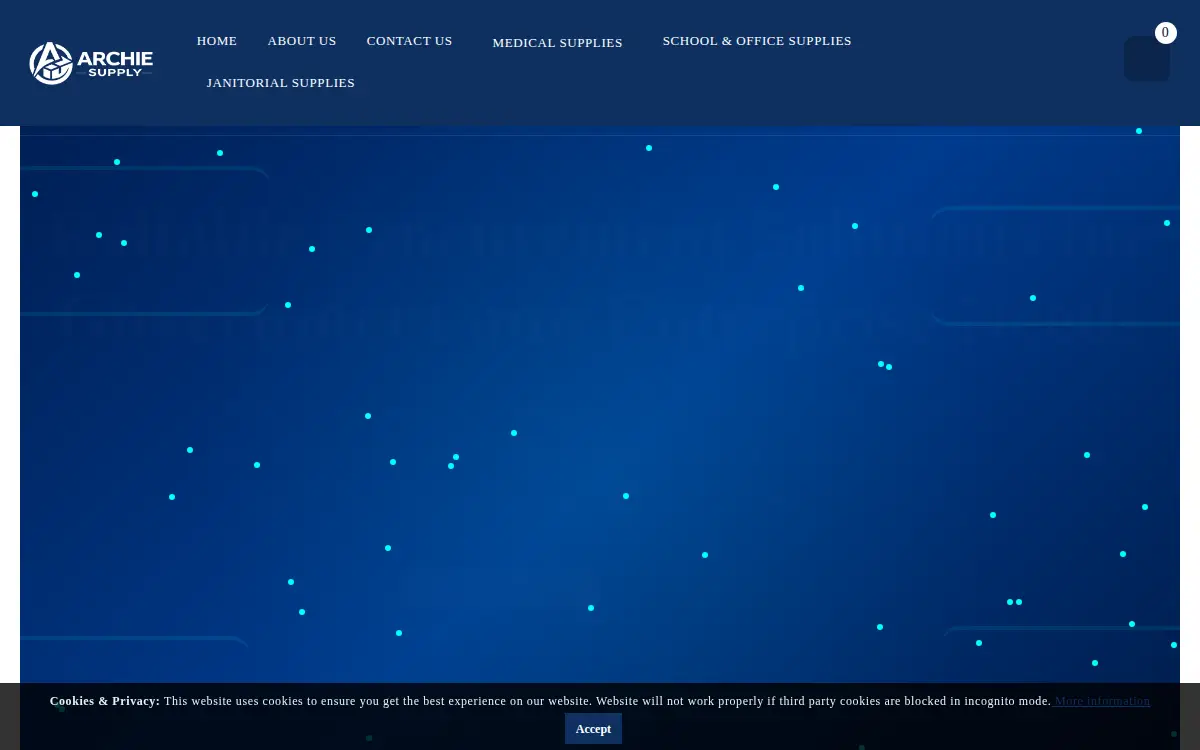
Task: Go to the Home page
Action: (217, 41)
